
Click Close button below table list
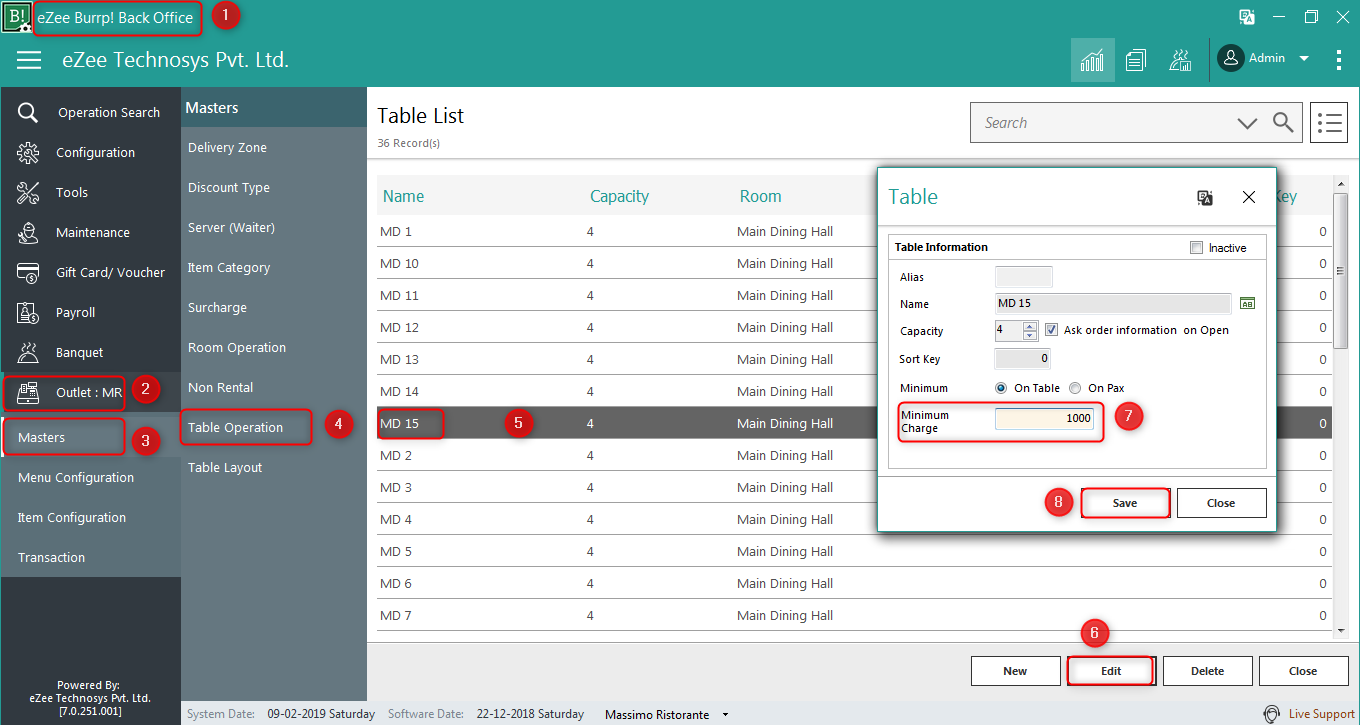[1303, 671]
